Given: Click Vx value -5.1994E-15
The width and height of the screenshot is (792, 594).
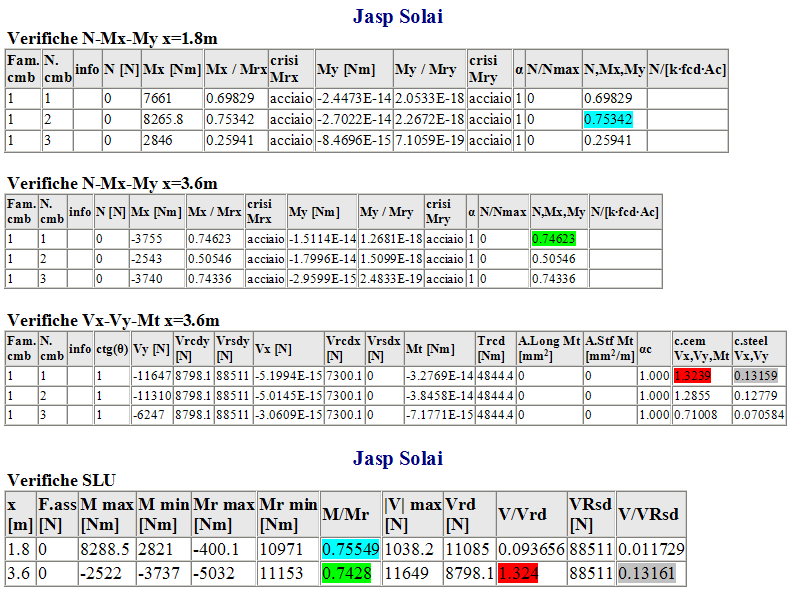Looking at the screenshot, I should click(288, 376).
